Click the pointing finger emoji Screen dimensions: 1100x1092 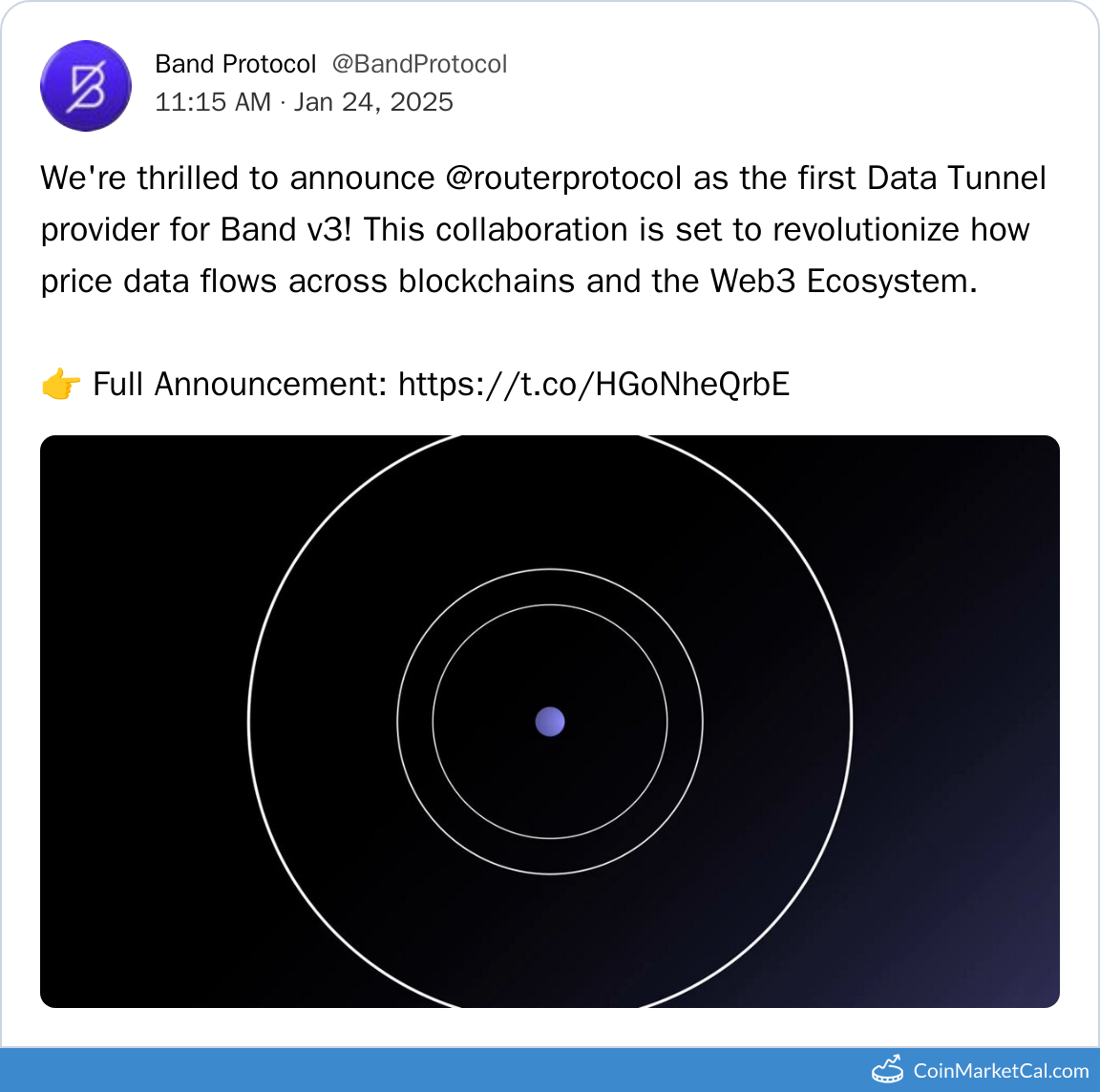click(61, 385)
